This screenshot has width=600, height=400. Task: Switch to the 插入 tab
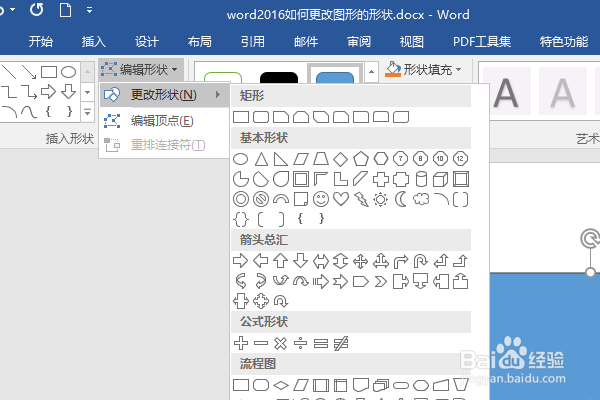[93, 41]
